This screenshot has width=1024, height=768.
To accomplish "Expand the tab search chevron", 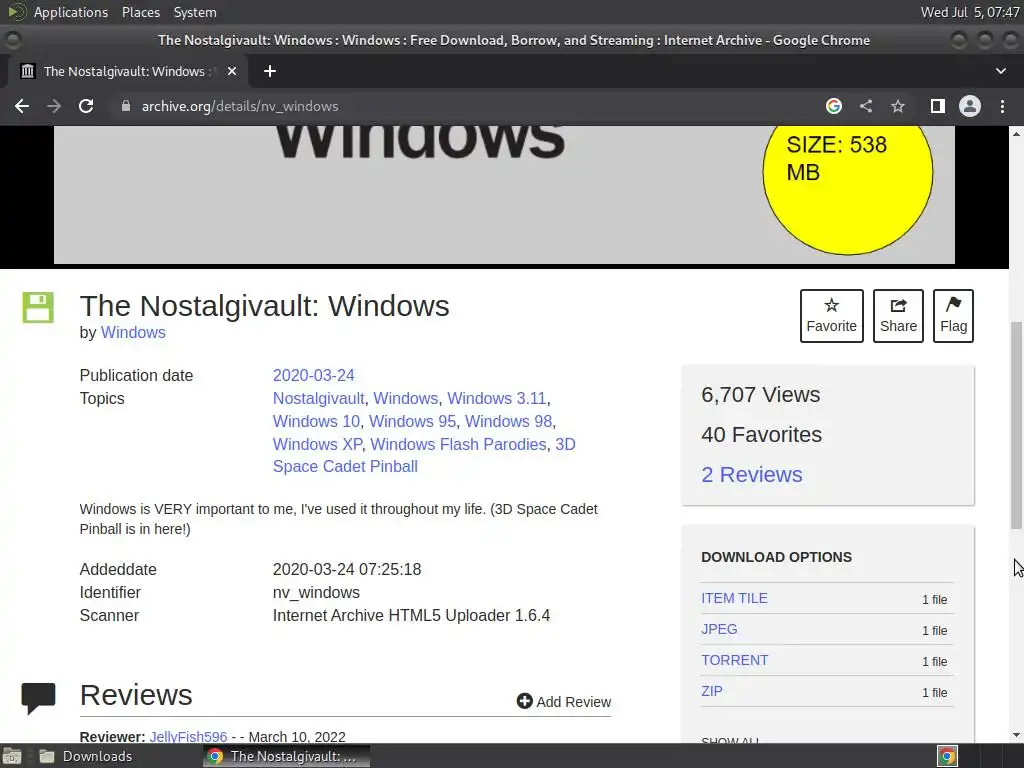I will (x=1000, y=71).
